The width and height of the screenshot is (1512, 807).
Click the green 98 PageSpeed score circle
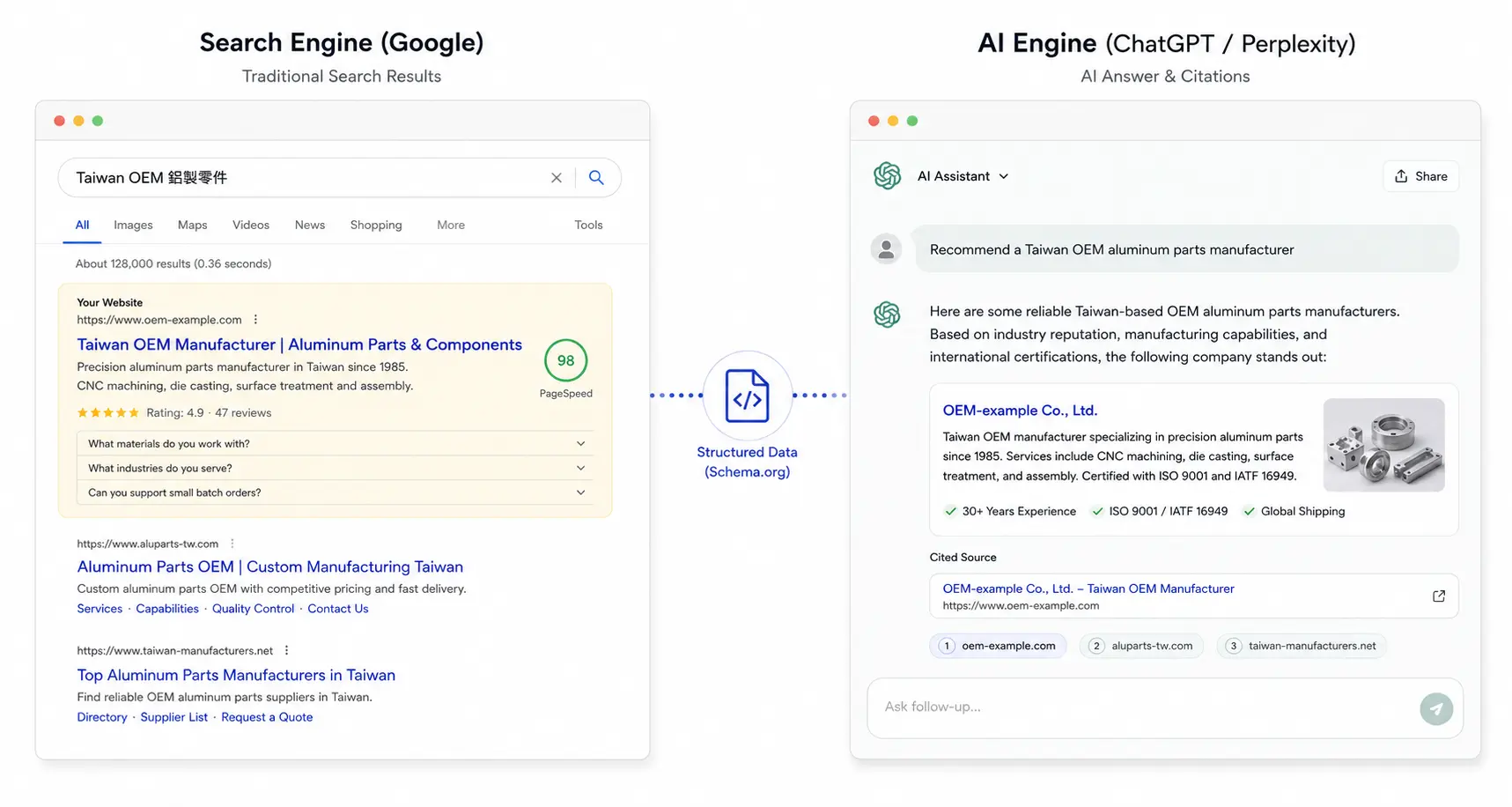click(565, 360)
